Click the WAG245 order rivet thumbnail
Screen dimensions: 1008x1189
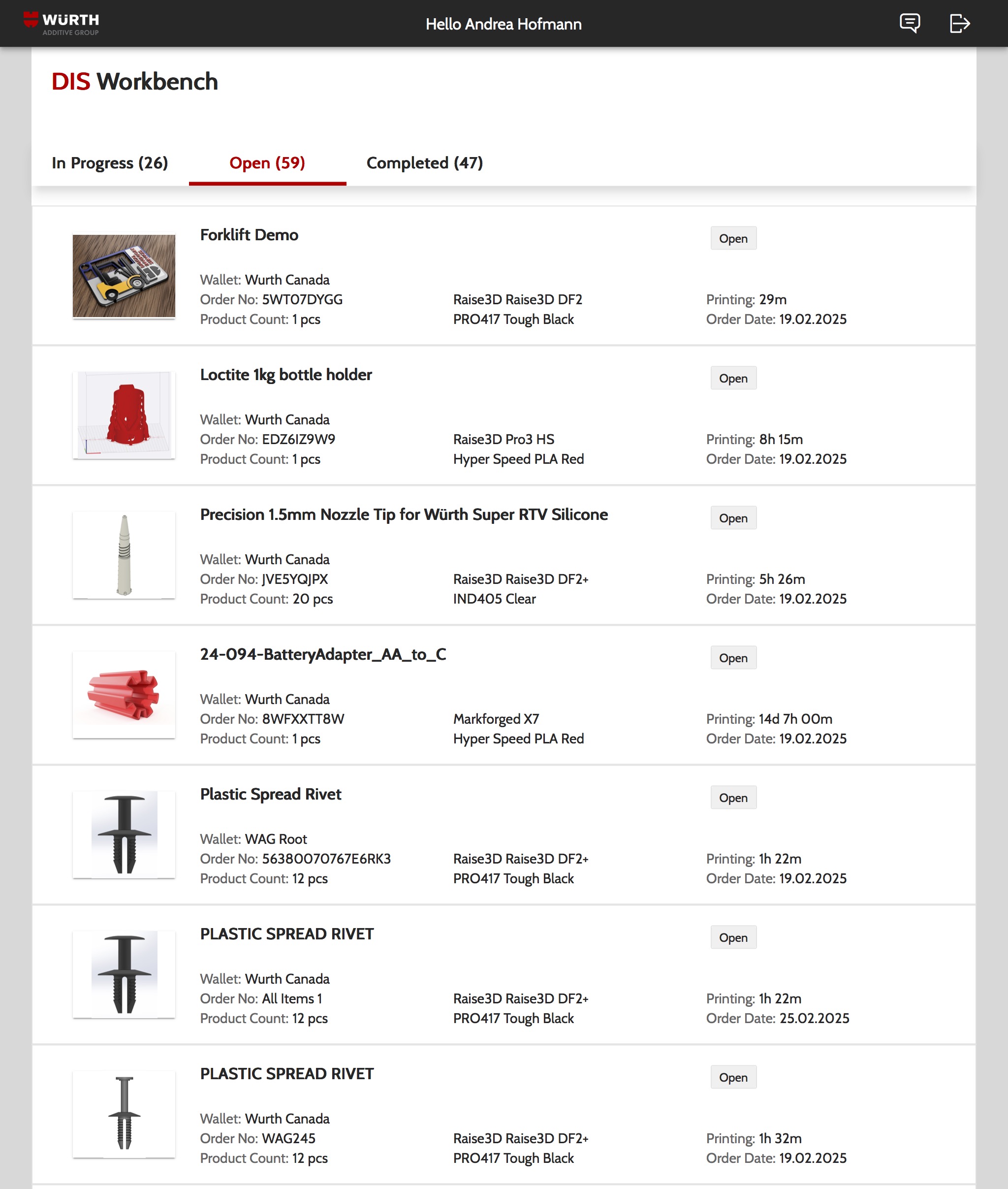pyautogui.click(x=124, y=1114)
